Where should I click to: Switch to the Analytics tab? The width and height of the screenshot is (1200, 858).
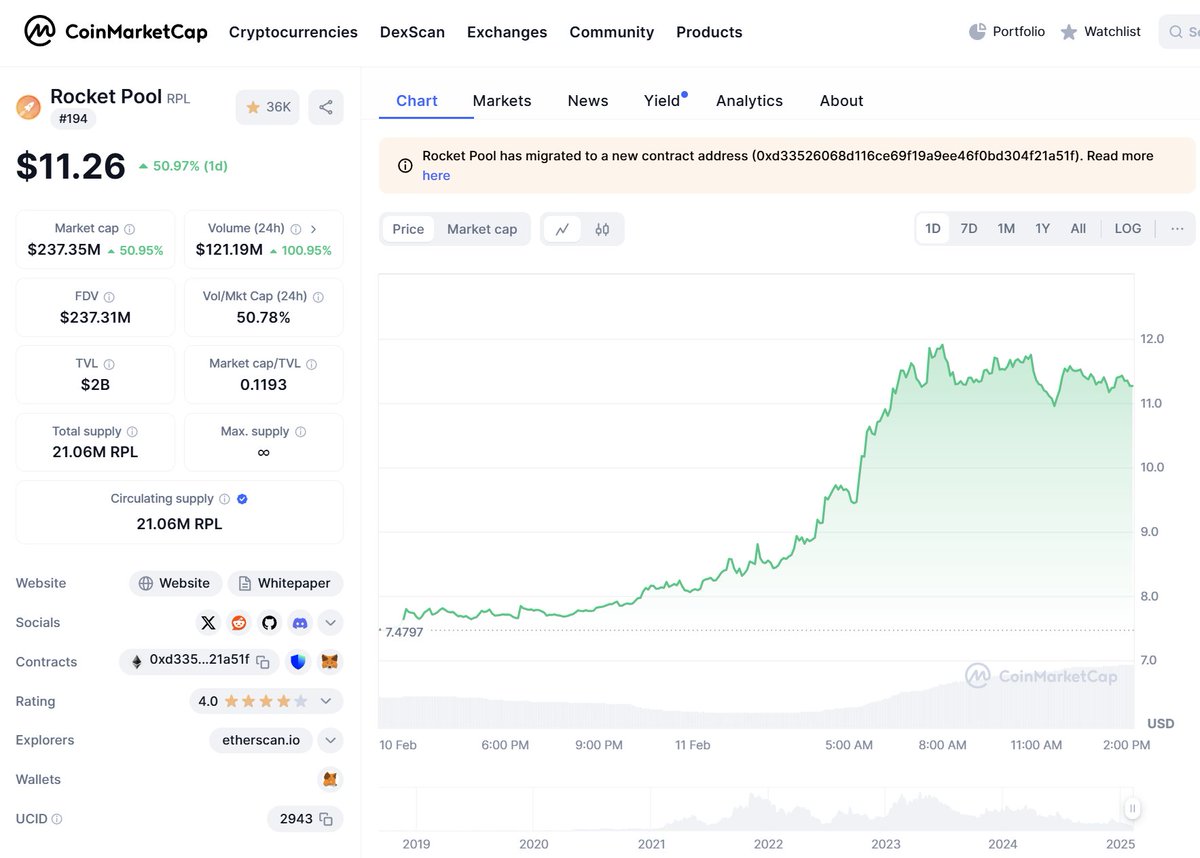tap(749, 100)
